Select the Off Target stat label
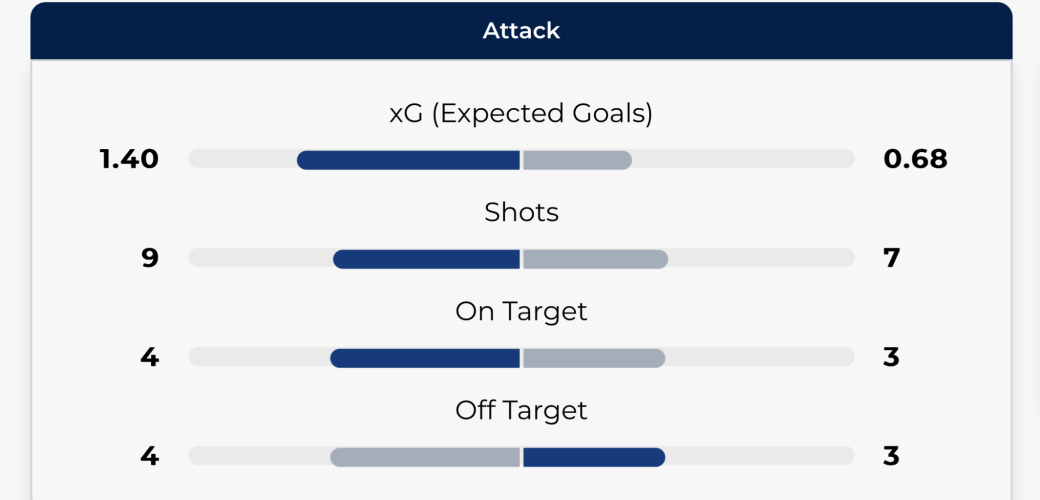Screen dimensions: 1040x500 pyautogui.click(x=521, y=410)
